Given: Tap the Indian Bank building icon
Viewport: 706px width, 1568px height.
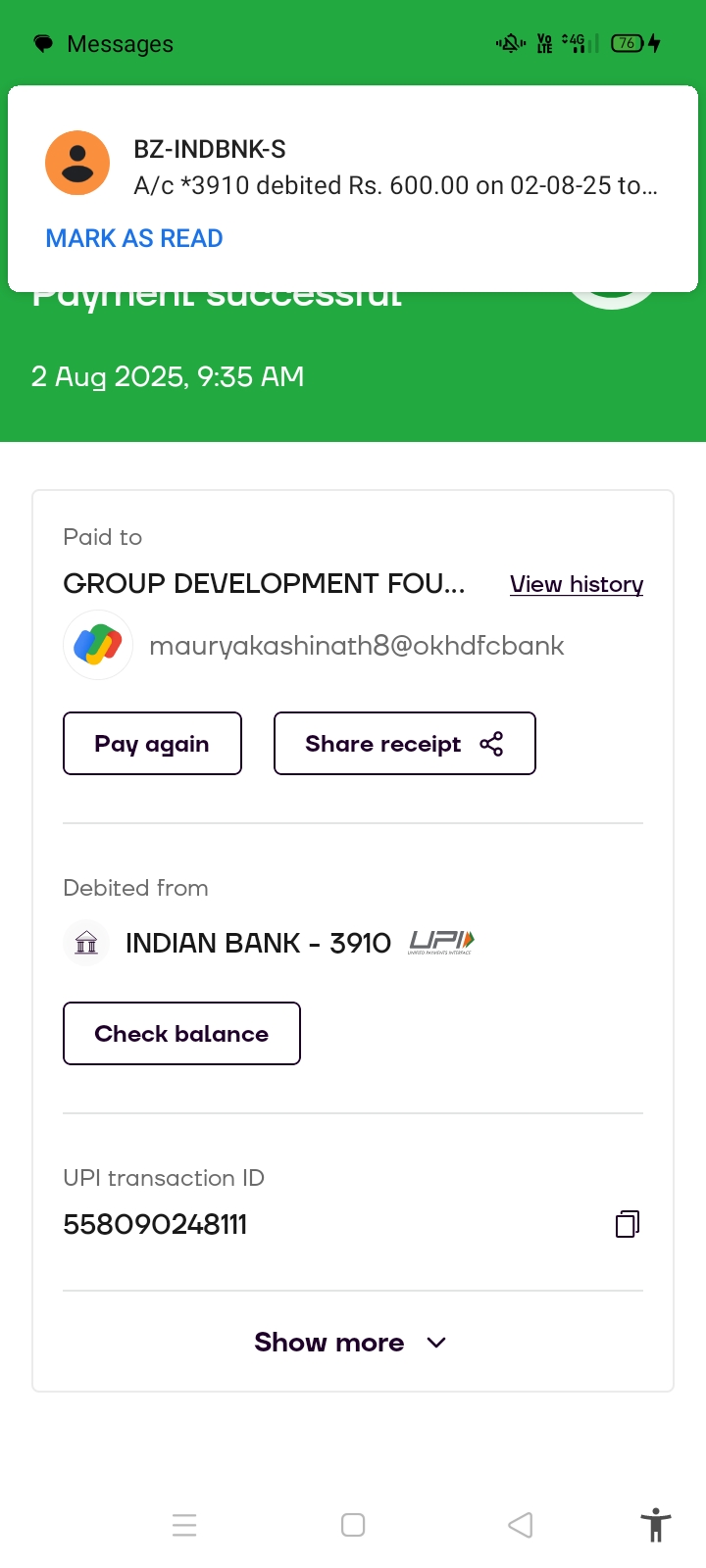Looking at the screenshot, I should (x=86, y=943).
